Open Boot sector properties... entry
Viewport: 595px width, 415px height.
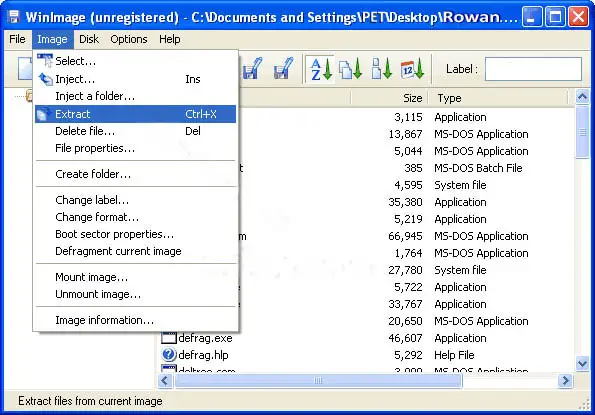(135, 234)
